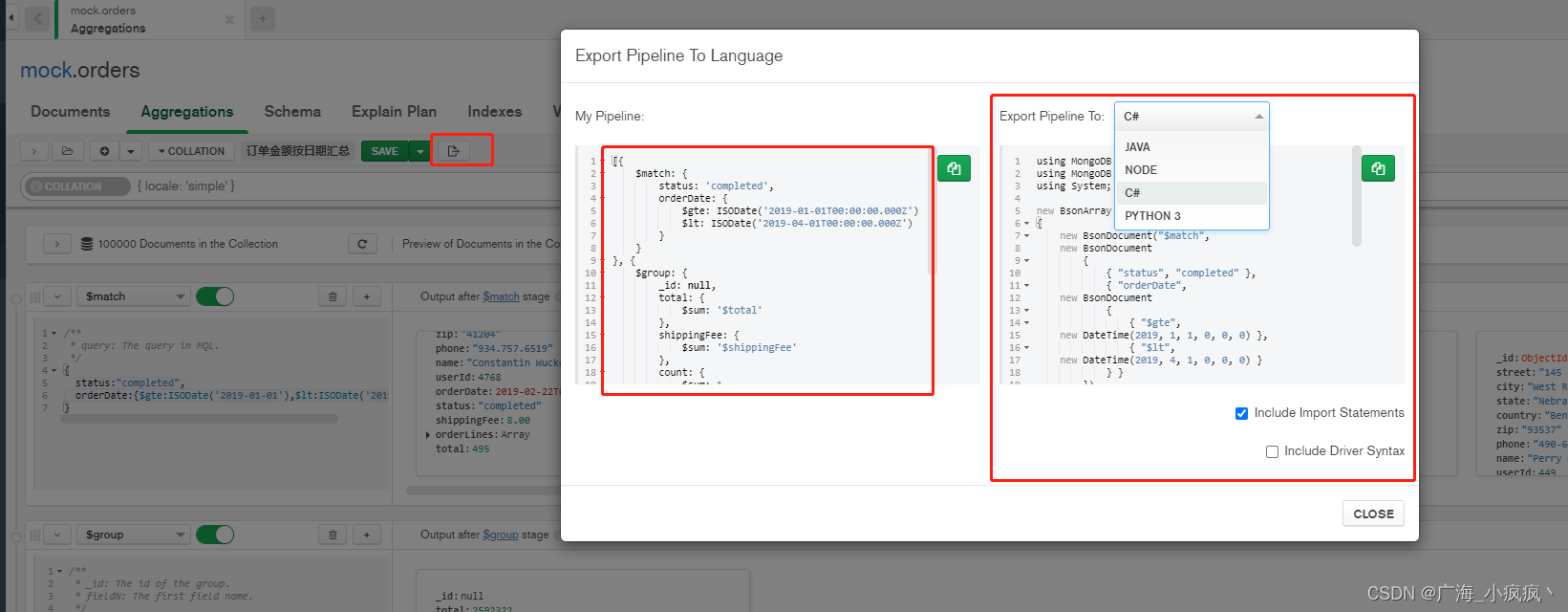Click scrollbar of exported code panel
This screenshot has width=1568, height=612.
1357,196
